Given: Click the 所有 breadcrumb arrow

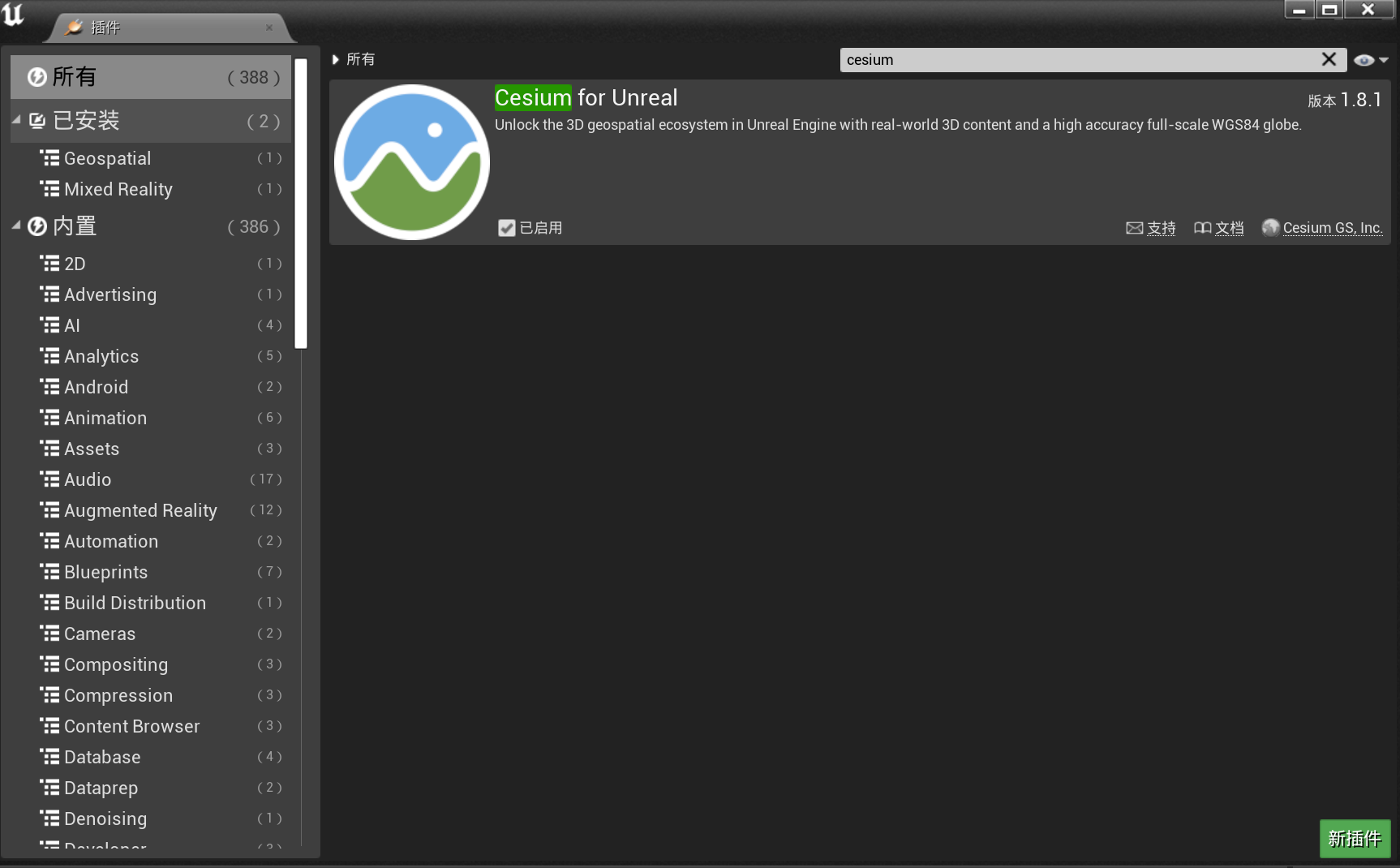Looking at the screenshot, I should 336,59.
